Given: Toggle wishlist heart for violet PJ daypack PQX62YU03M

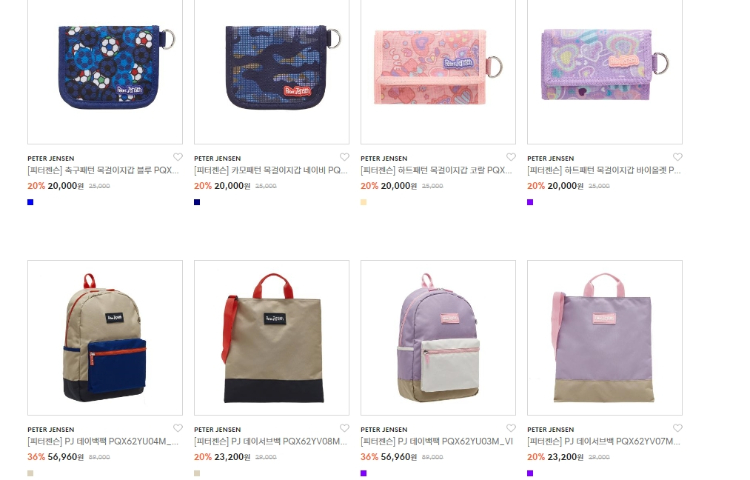Looking at the screenshot, I should pyautogui.click(x=511, y=428).
